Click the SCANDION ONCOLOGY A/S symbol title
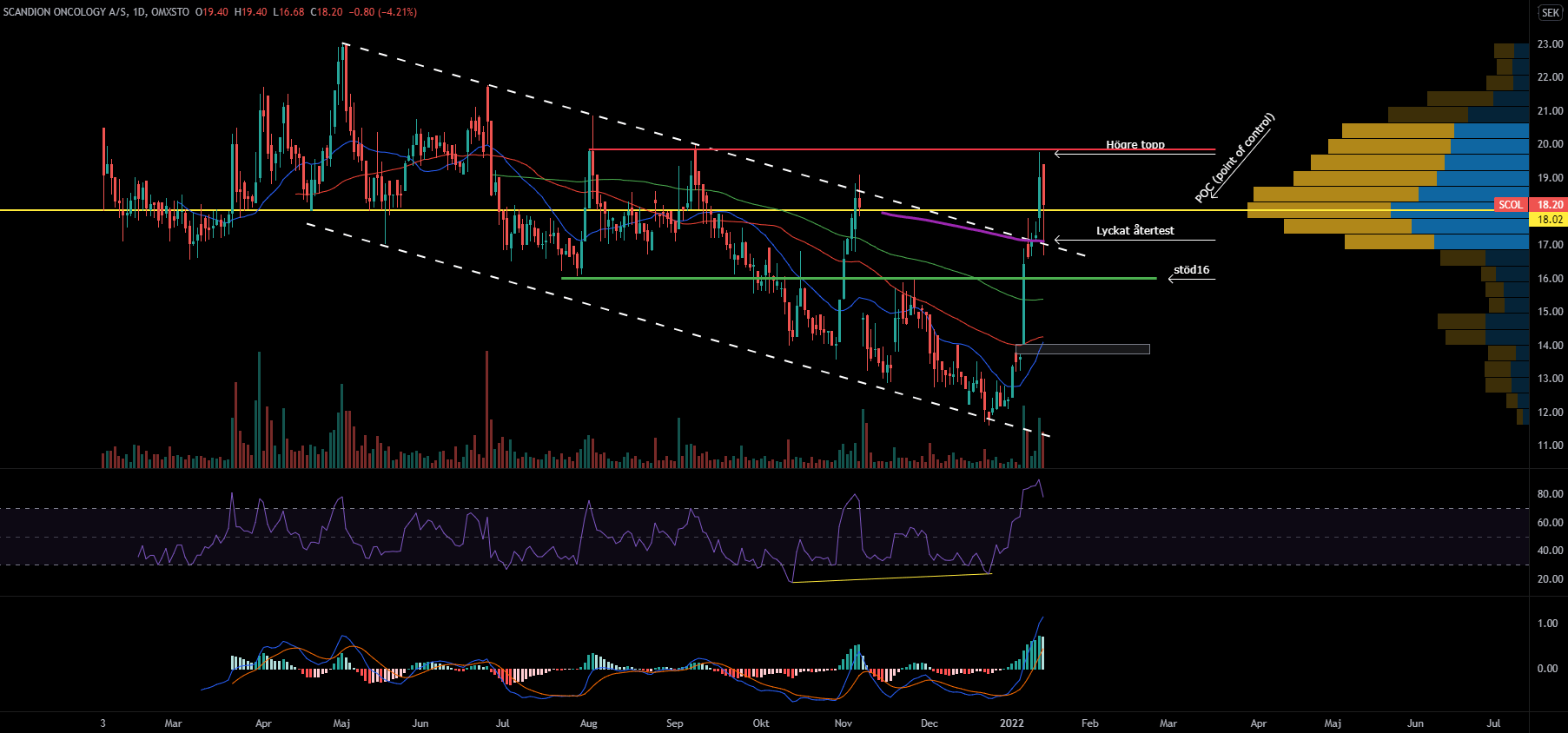The height and width of the screenshot is (733, 1568). click(x=66, y=12)
